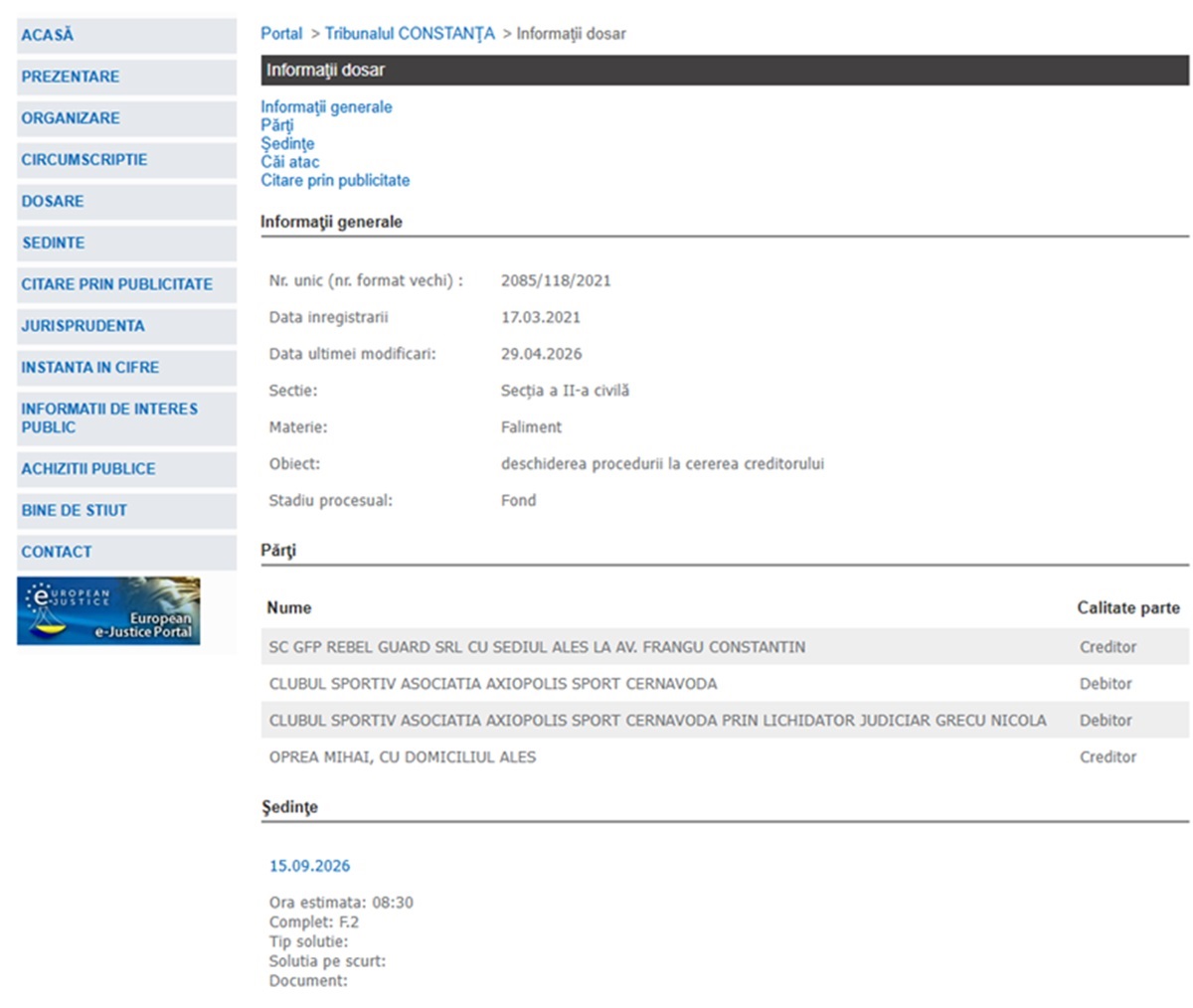Click the Complet: F.2 line
Viewport: 1193px width, 1008px height.
pyautogui.click(x=314, y=923)
